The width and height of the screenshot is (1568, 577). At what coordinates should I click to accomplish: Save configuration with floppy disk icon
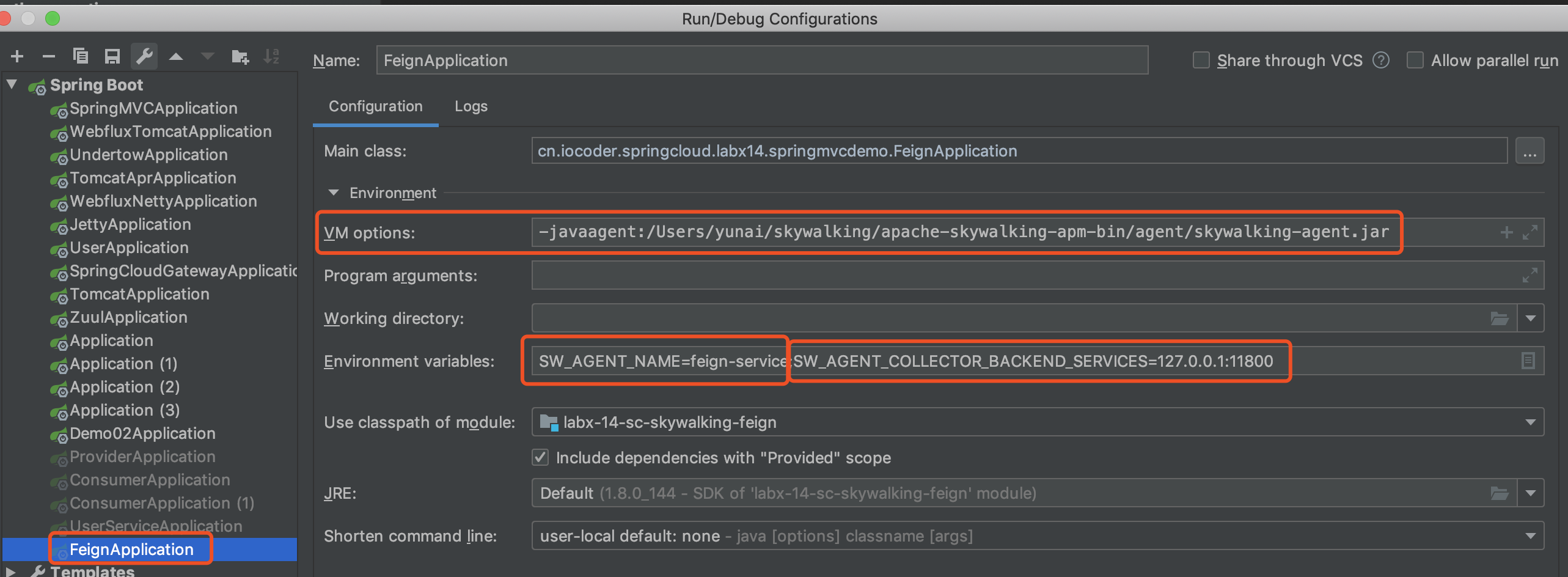(x=112, y=57)
